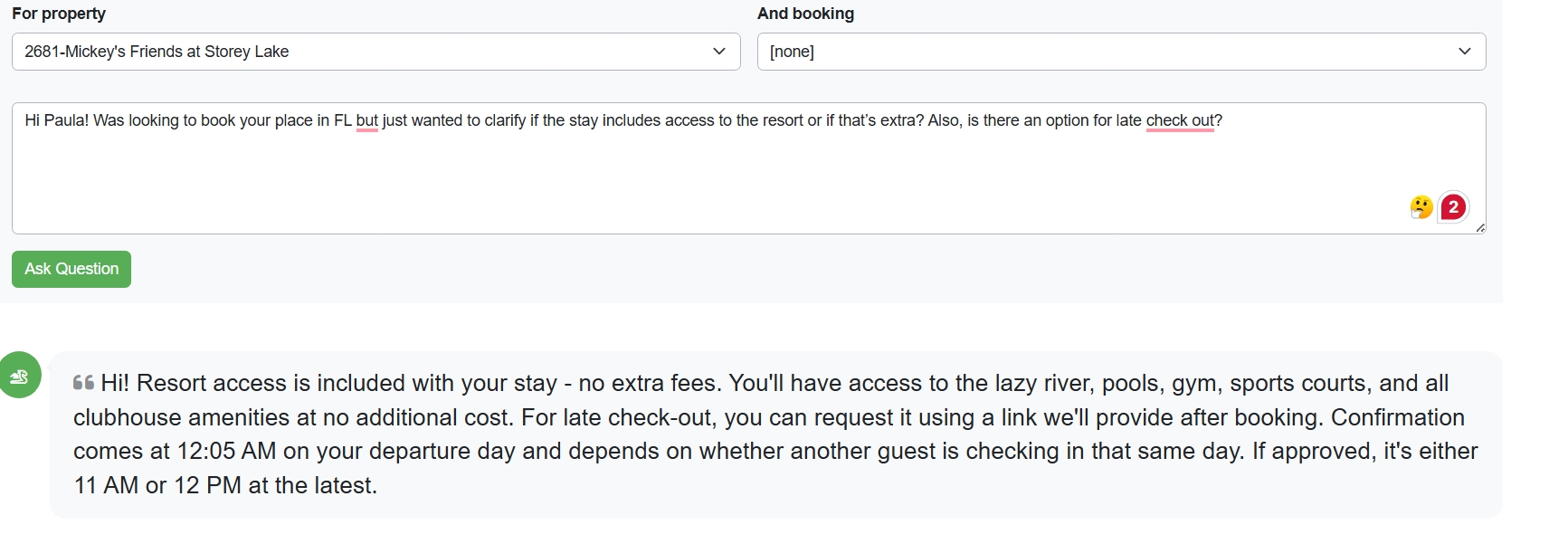The width and height of the screenshot is (1568, 544).
Task: Click the green sphinx avatar icon
Action: pos(20,376)
